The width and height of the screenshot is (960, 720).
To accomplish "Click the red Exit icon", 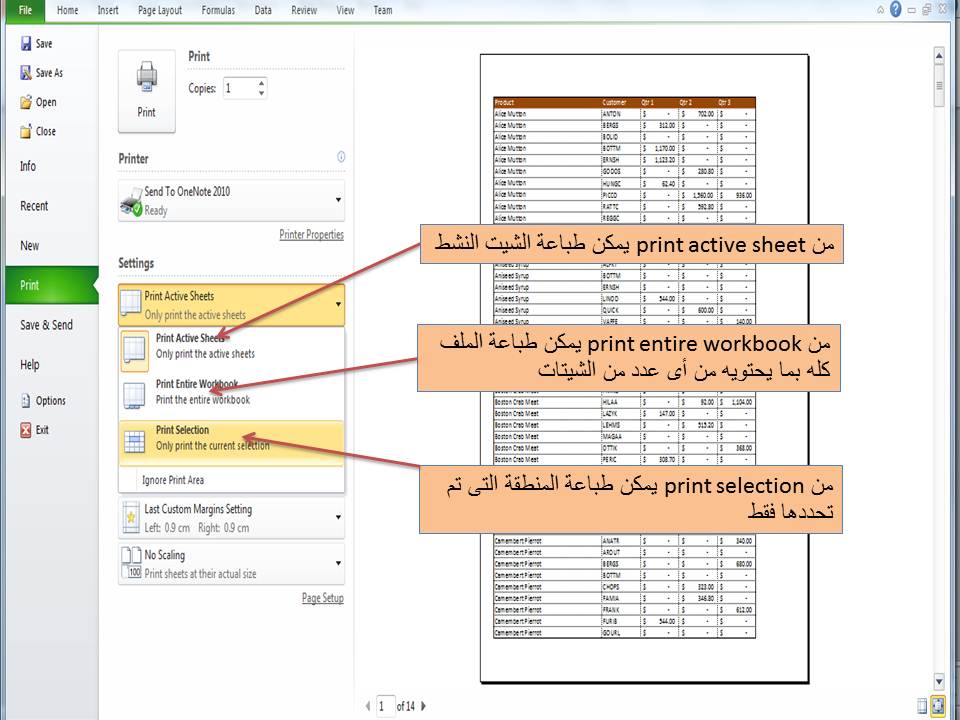I will pos(26,430).
